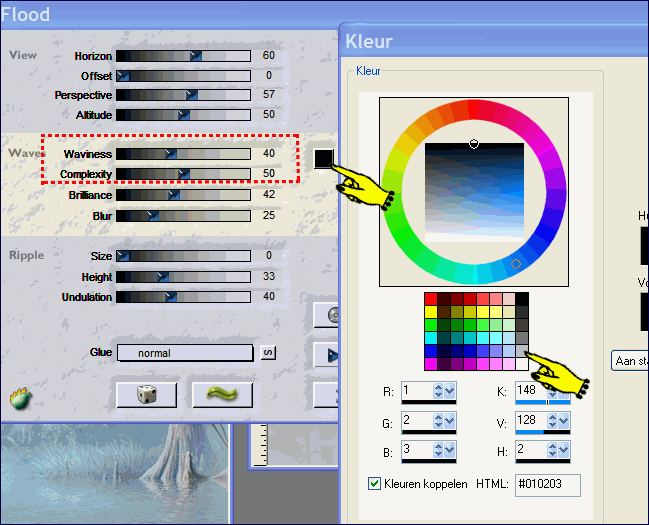Click the V value input field
649x525 pixels.
(531, 420)
